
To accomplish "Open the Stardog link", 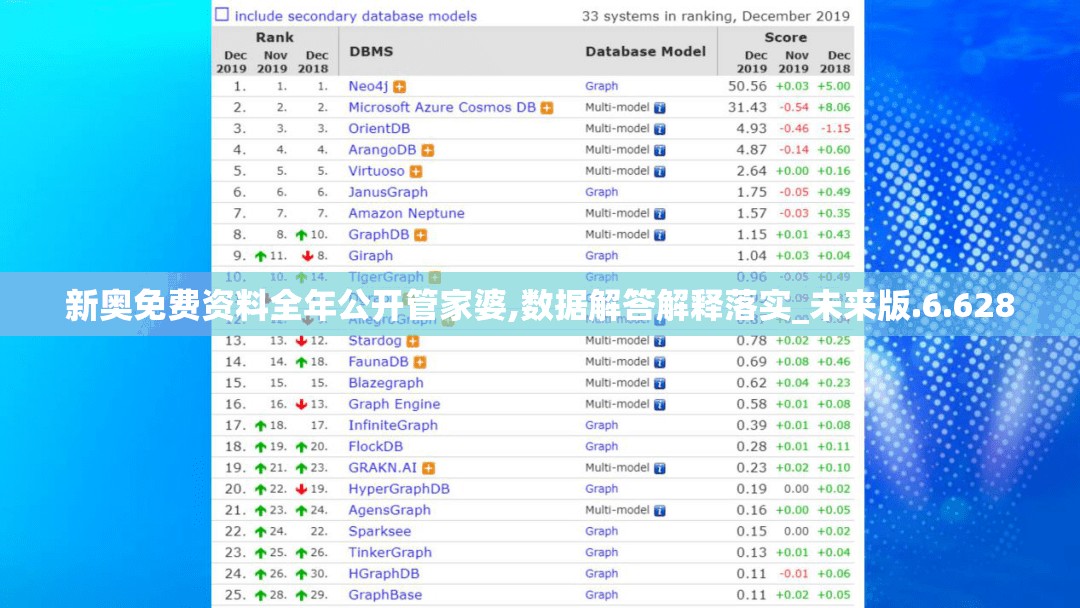I will (x=375, y=340).
